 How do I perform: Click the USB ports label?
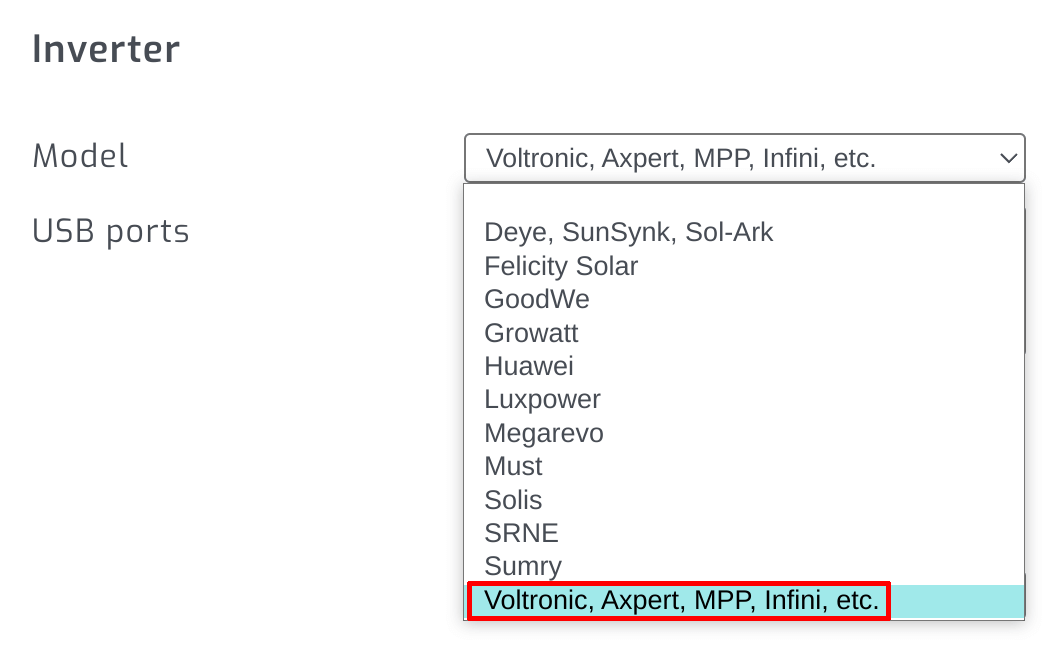[111, 231]
